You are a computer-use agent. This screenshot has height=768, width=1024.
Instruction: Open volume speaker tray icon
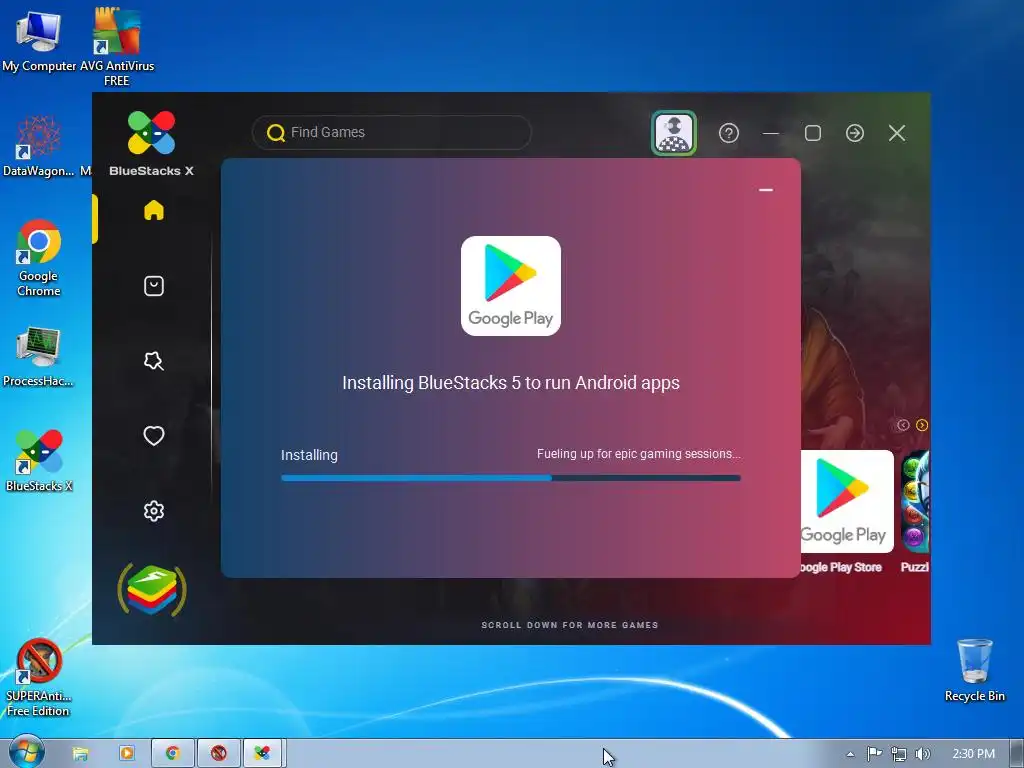pyautogui.click(x=922, y=754)
